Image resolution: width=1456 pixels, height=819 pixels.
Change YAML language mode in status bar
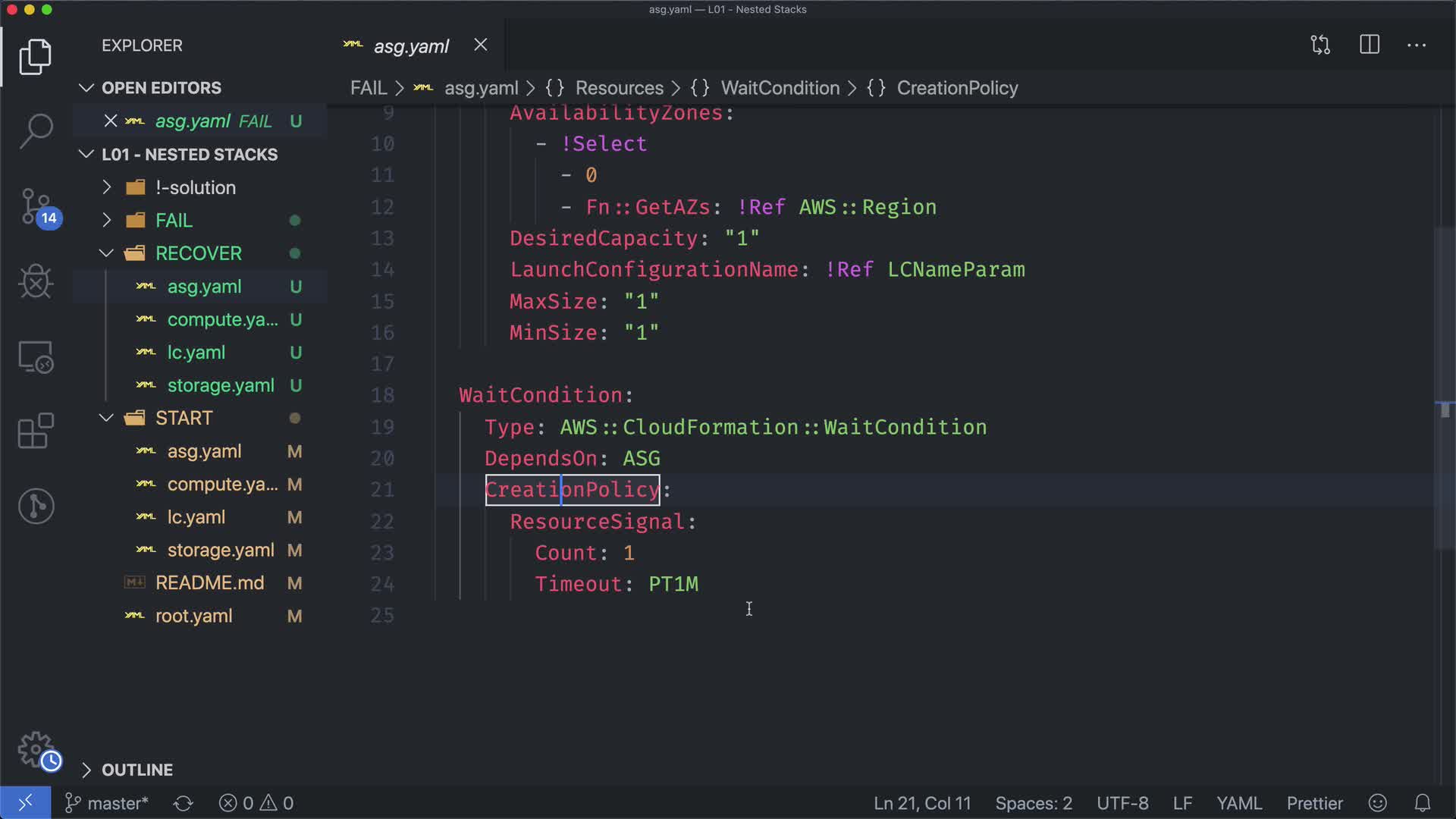click(1238, 803)
